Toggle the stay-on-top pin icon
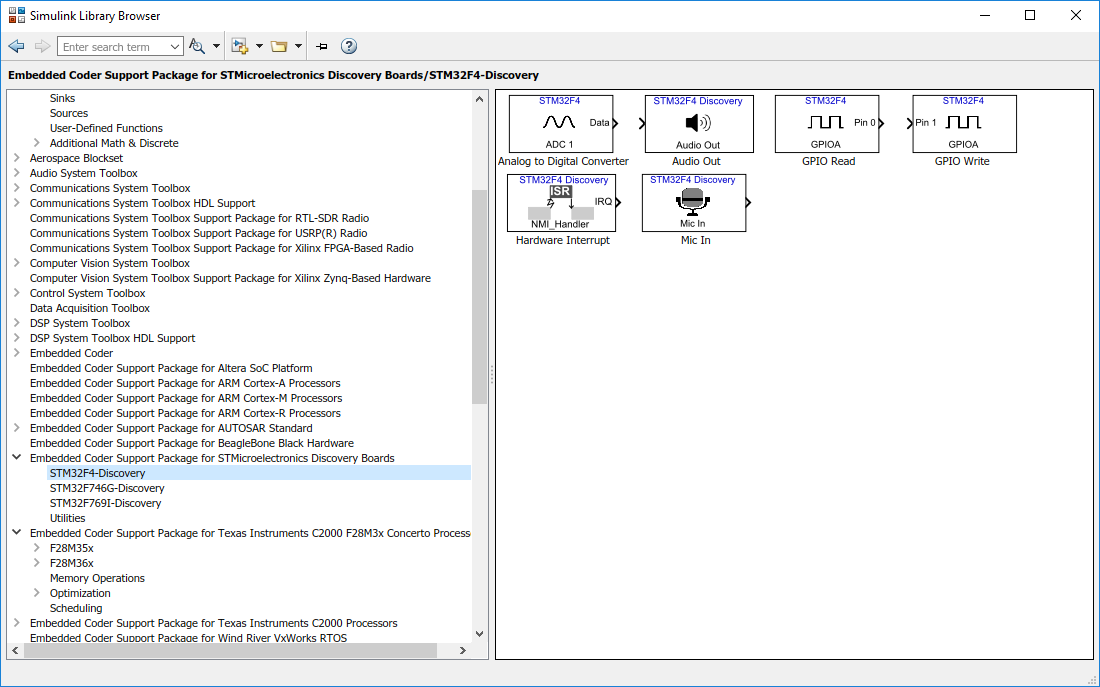The image size is (1100, 687). [322, 46]
